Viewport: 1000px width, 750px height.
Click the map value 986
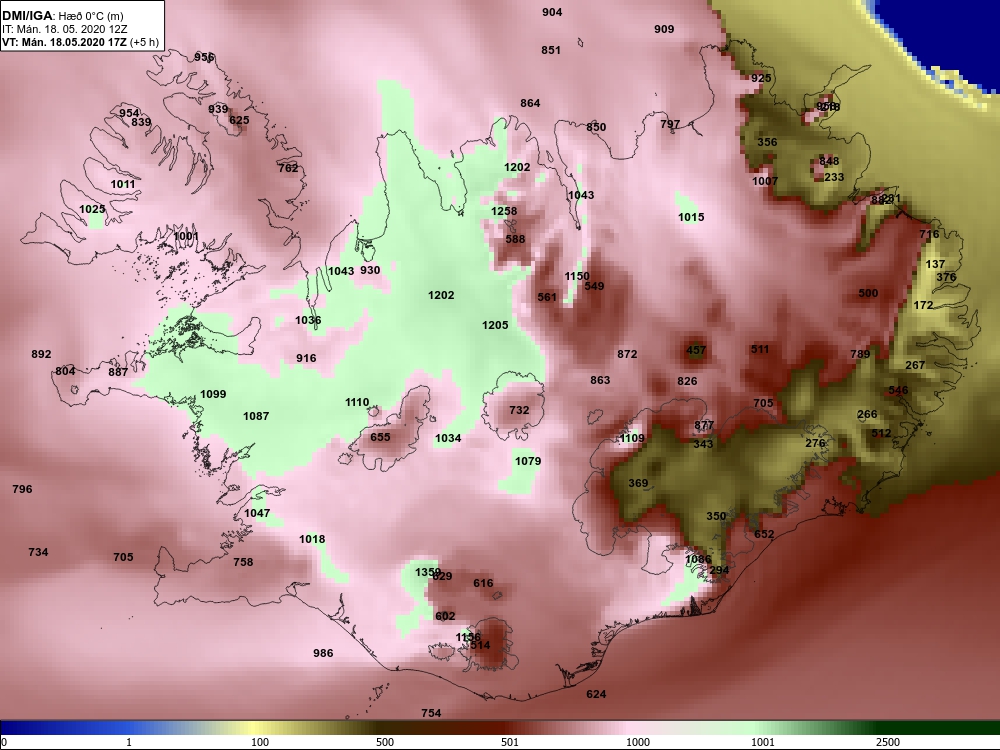(x=323, y=652)
